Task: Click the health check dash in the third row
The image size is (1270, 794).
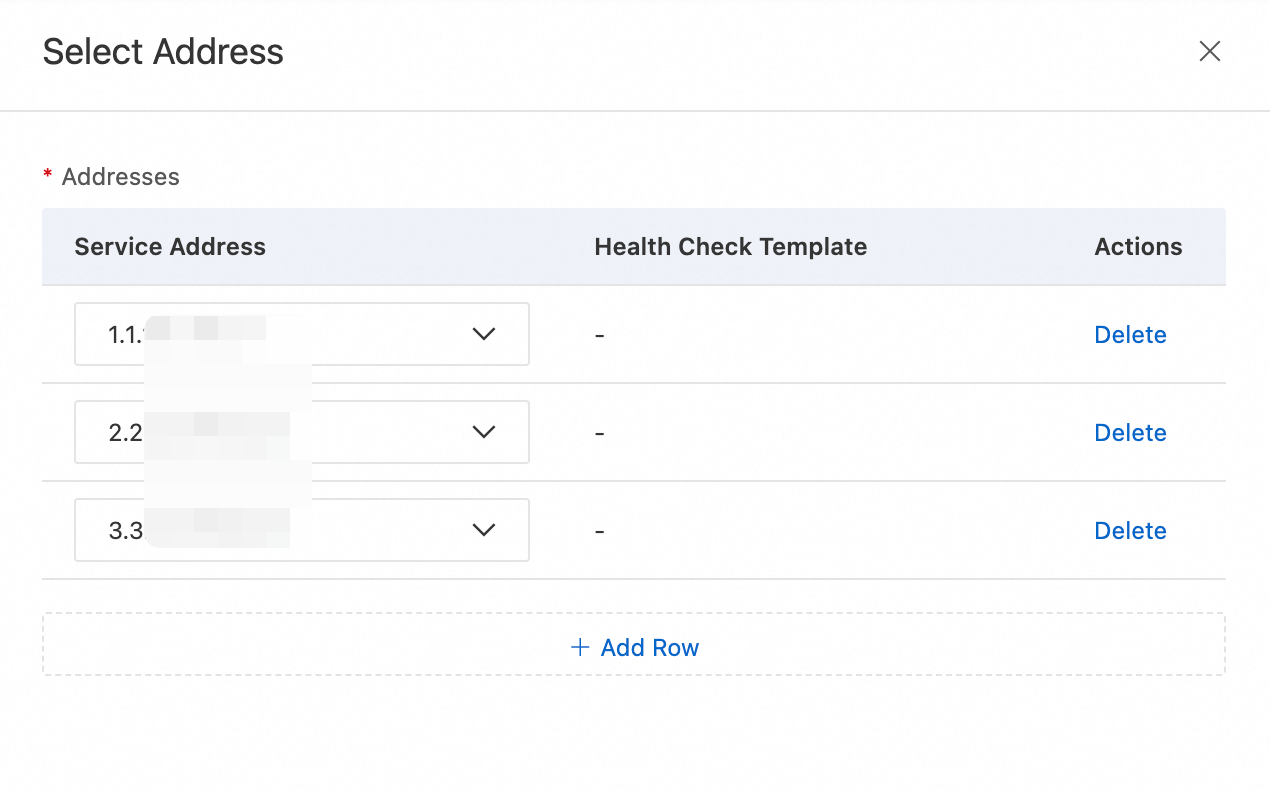Action: (x=599, y=531)
